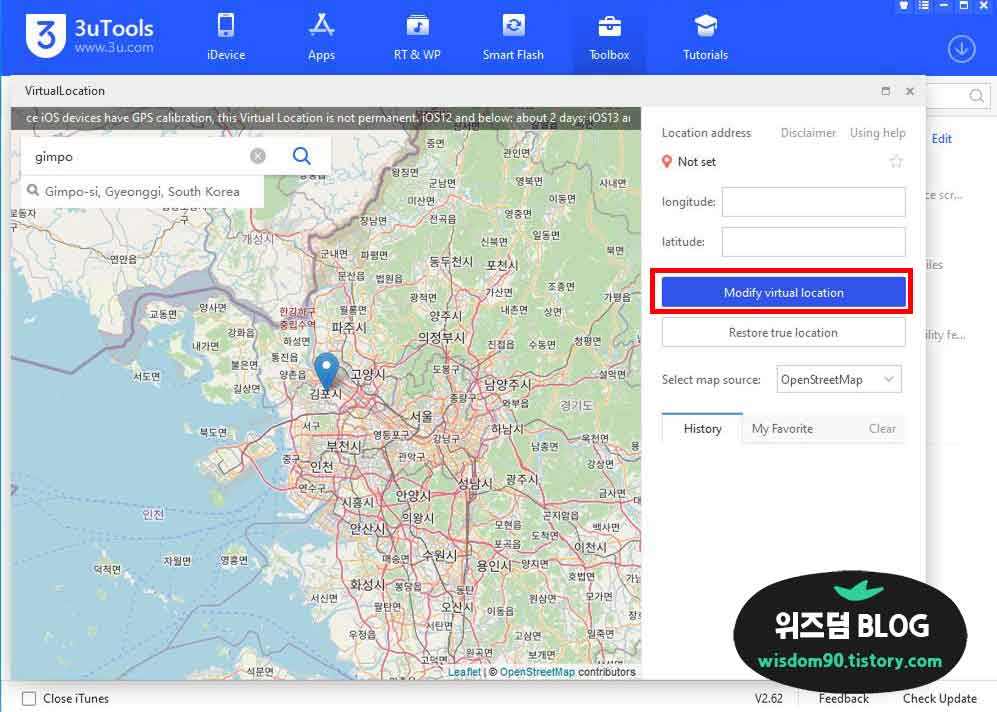Image resolution: width=997 pixels, height=712 pixels.
Task: Enable the Close iTunes option
Action: coord(29,699)
